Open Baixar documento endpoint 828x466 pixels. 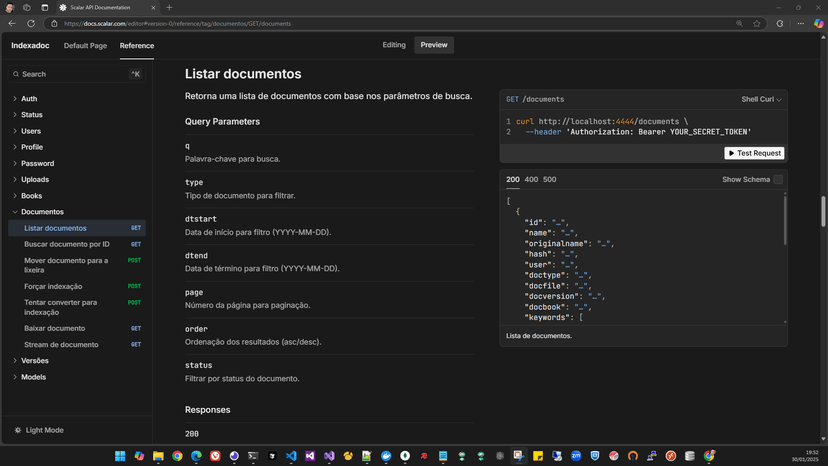[x=77, y=328]
